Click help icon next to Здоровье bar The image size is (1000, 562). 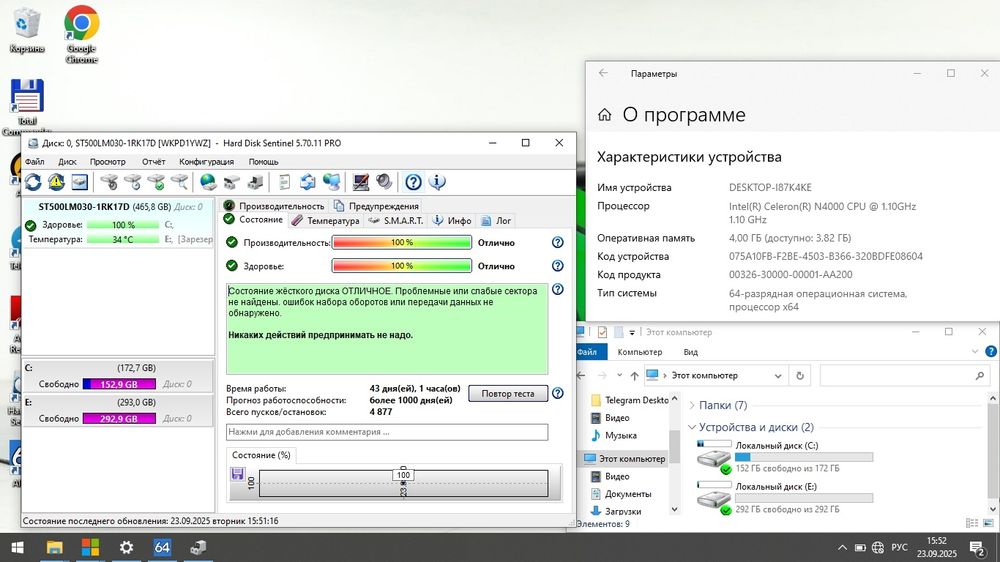tap(557, 266)
